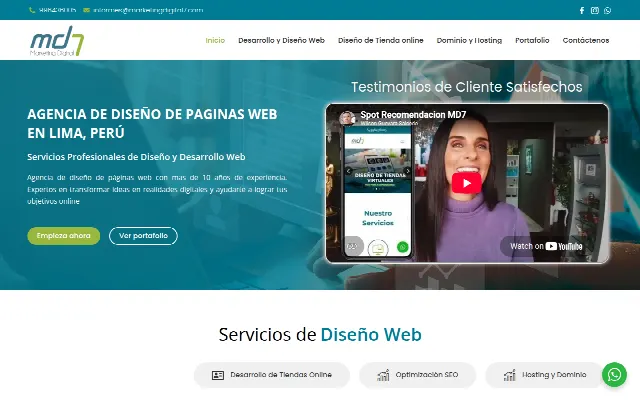640x400 pixels.
Task: Open Dominio y Hosting menu
Action: [469, 40]
